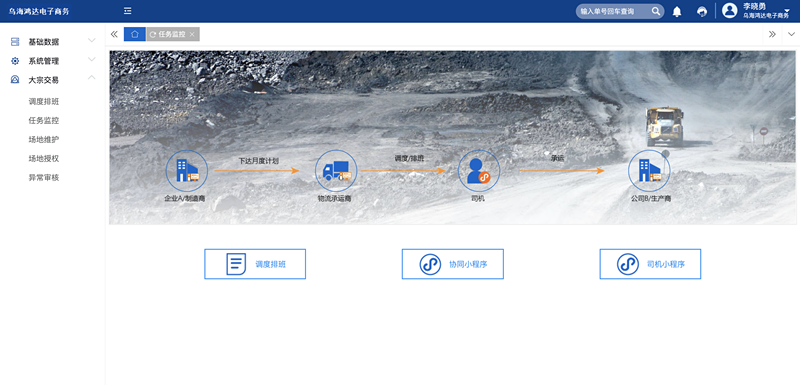This screenshot has width=800, height=385.
Task: Click the search magnifier icon
Action: pos(656,11)
